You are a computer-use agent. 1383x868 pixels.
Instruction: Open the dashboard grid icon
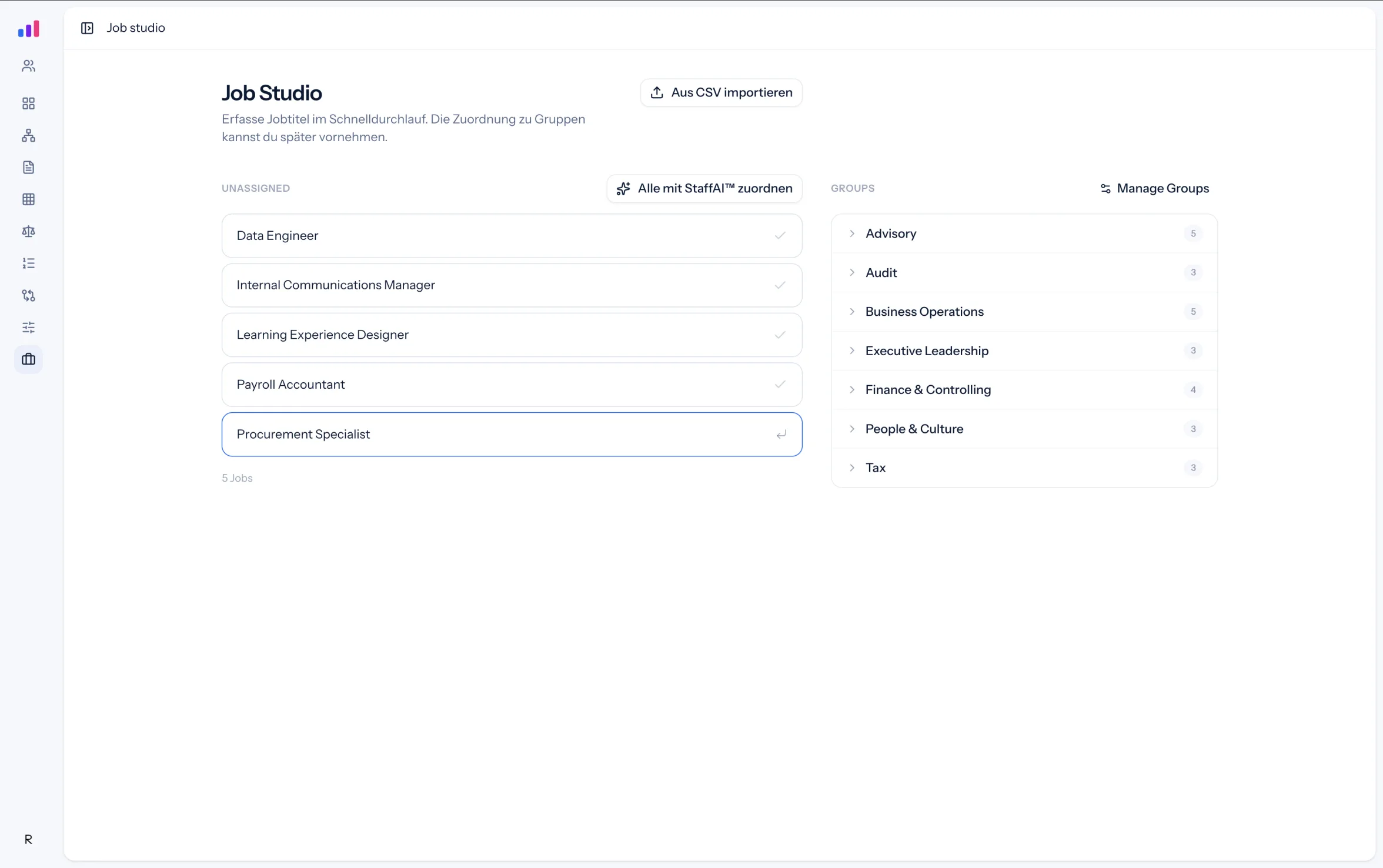coord(28,104)
